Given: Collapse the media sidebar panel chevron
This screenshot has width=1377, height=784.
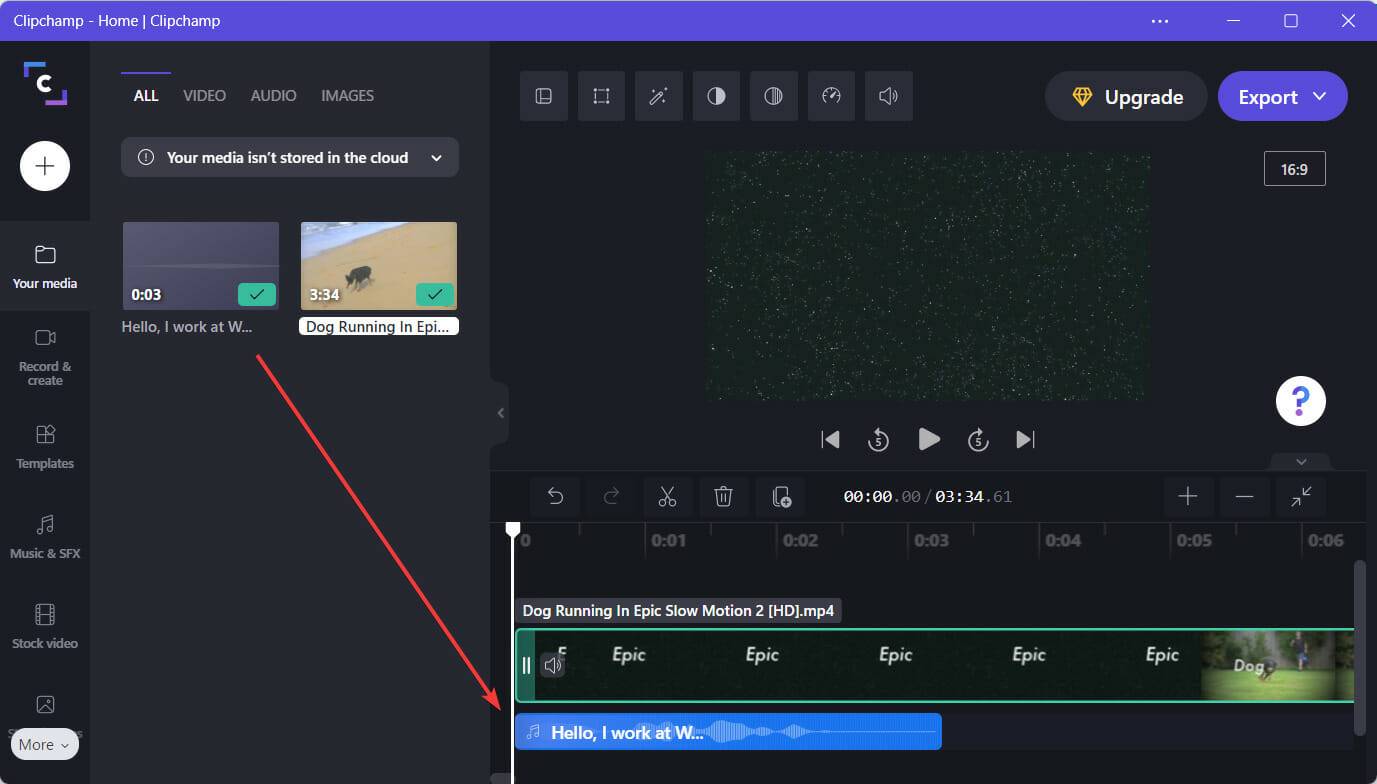Looking at the screenshot, I should (500, 413).
